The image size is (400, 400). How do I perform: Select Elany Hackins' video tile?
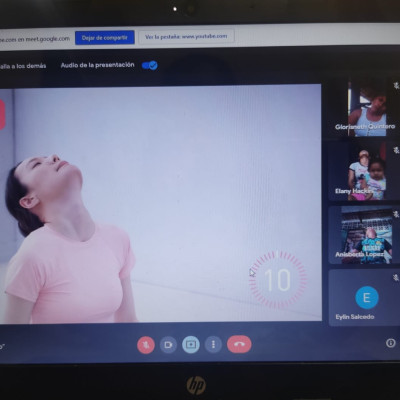(x=364, y=172)
